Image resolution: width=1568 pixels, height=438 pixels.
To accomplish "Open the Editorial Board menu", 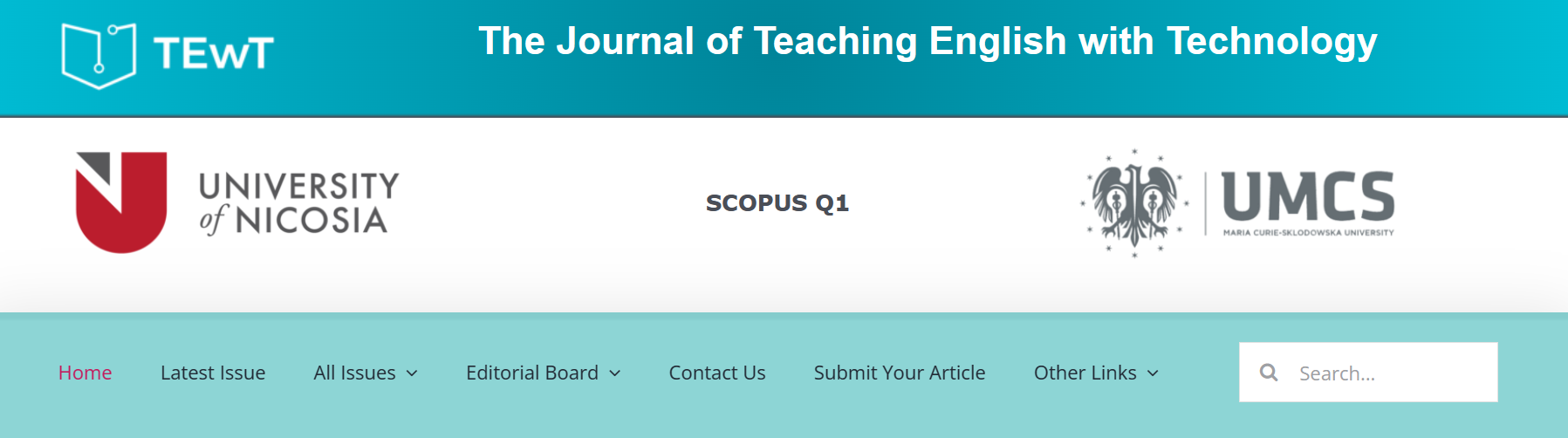I will 531,373.
